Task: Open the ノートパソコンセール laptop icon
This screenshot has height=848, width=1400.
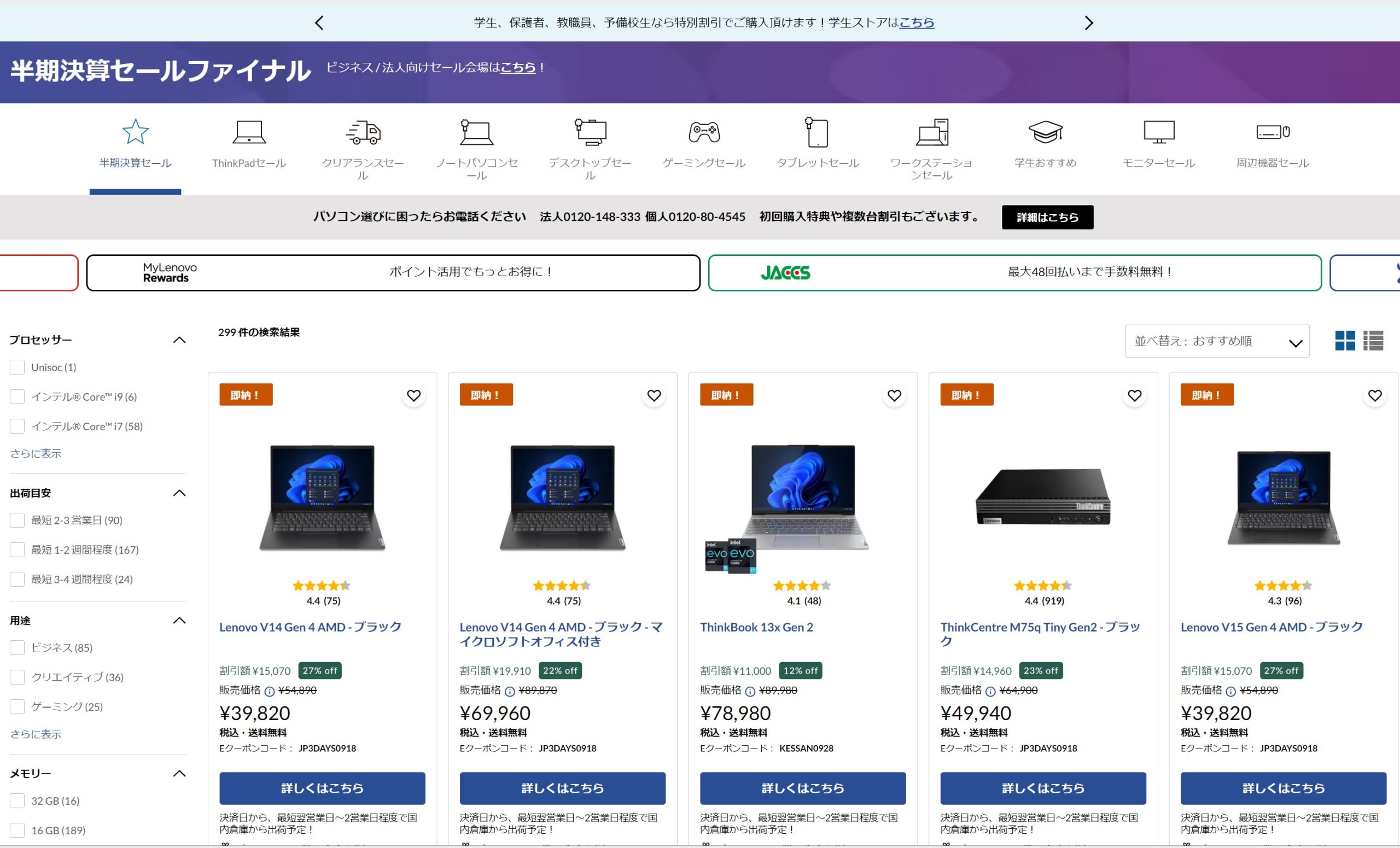Action: click(476, 132)
